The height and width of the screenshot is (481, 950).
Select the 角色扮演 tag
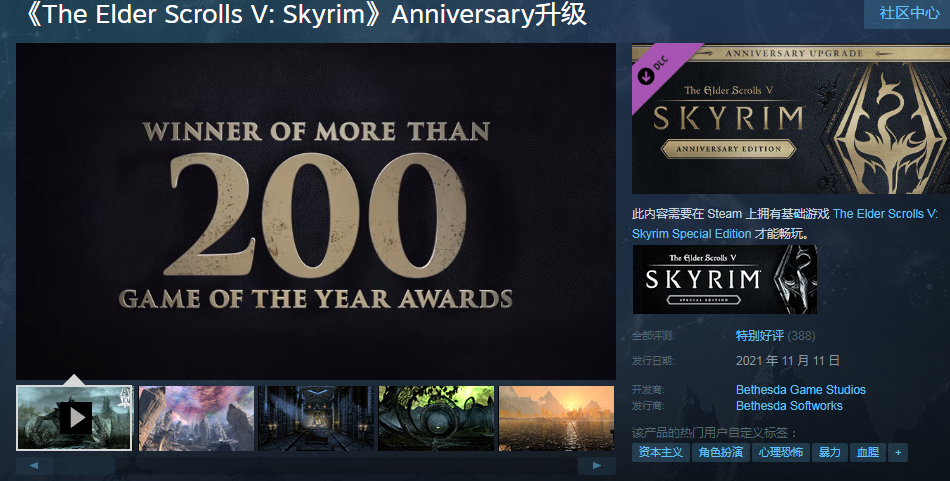click(x=720, y=453)
